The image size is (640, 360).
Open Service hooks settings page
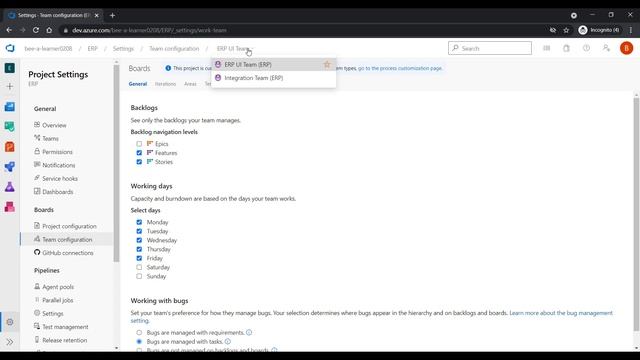[60, 178]
